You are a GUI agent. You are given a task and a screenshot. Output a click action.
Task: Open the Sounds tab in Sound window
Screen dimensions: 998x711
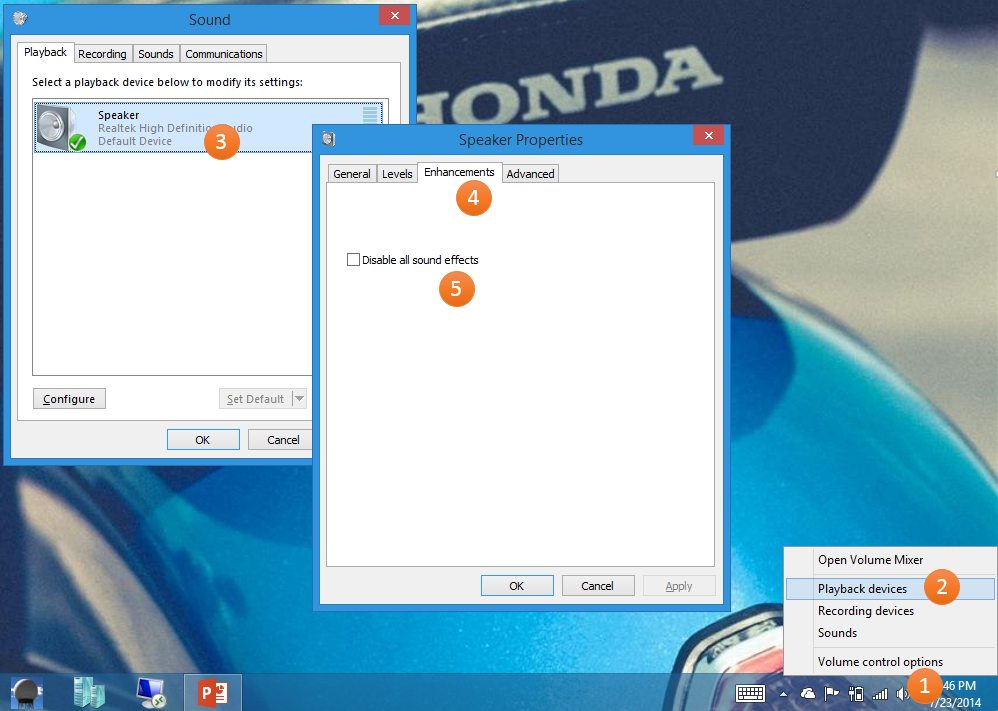(156, 54)
